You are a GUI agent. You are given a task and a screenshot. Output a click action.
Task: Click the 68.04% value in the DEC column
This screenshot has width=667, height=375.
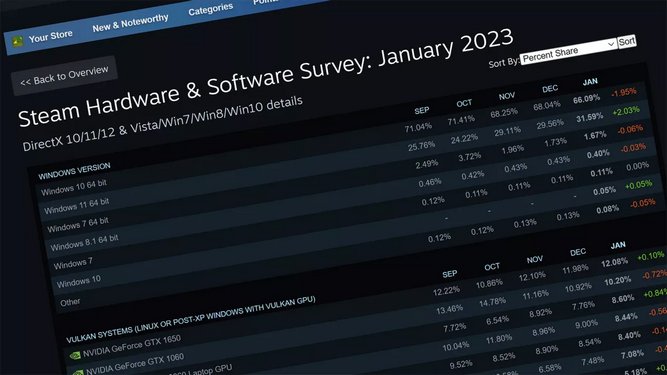click(x=547, y=105)
